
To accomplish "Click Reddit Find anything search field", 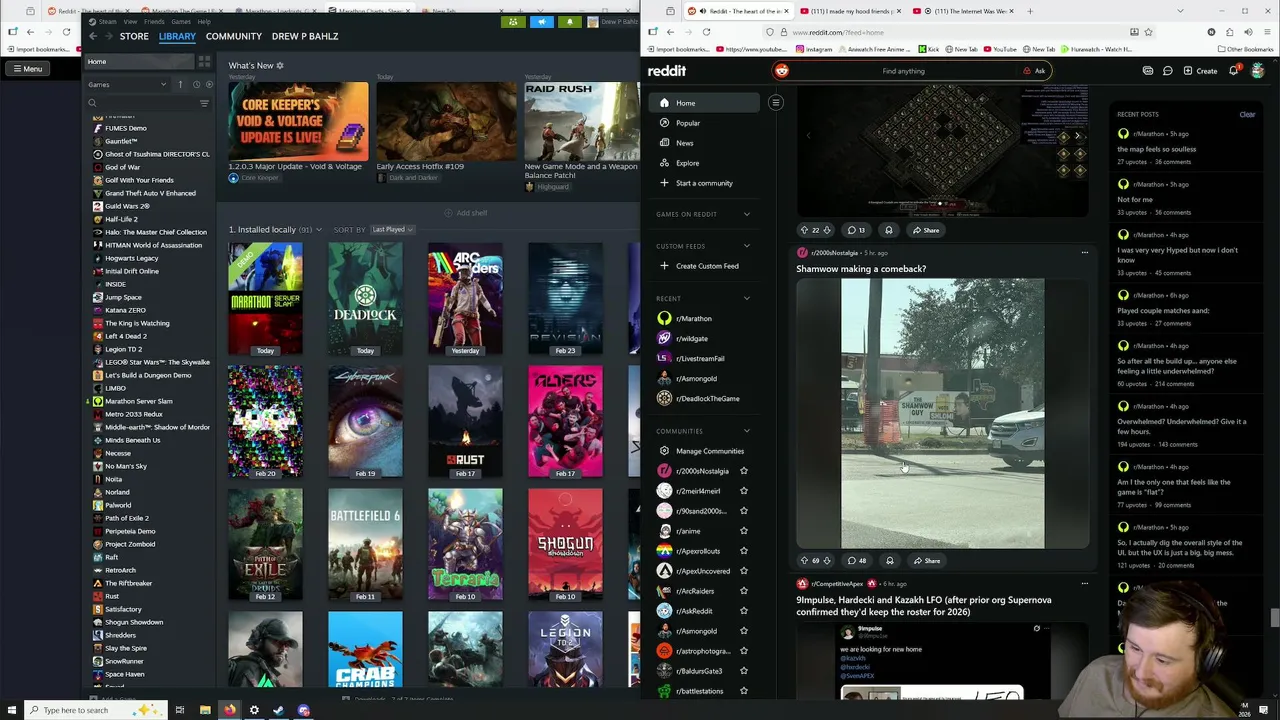I will pyautogui.click(x=904, y=71).
